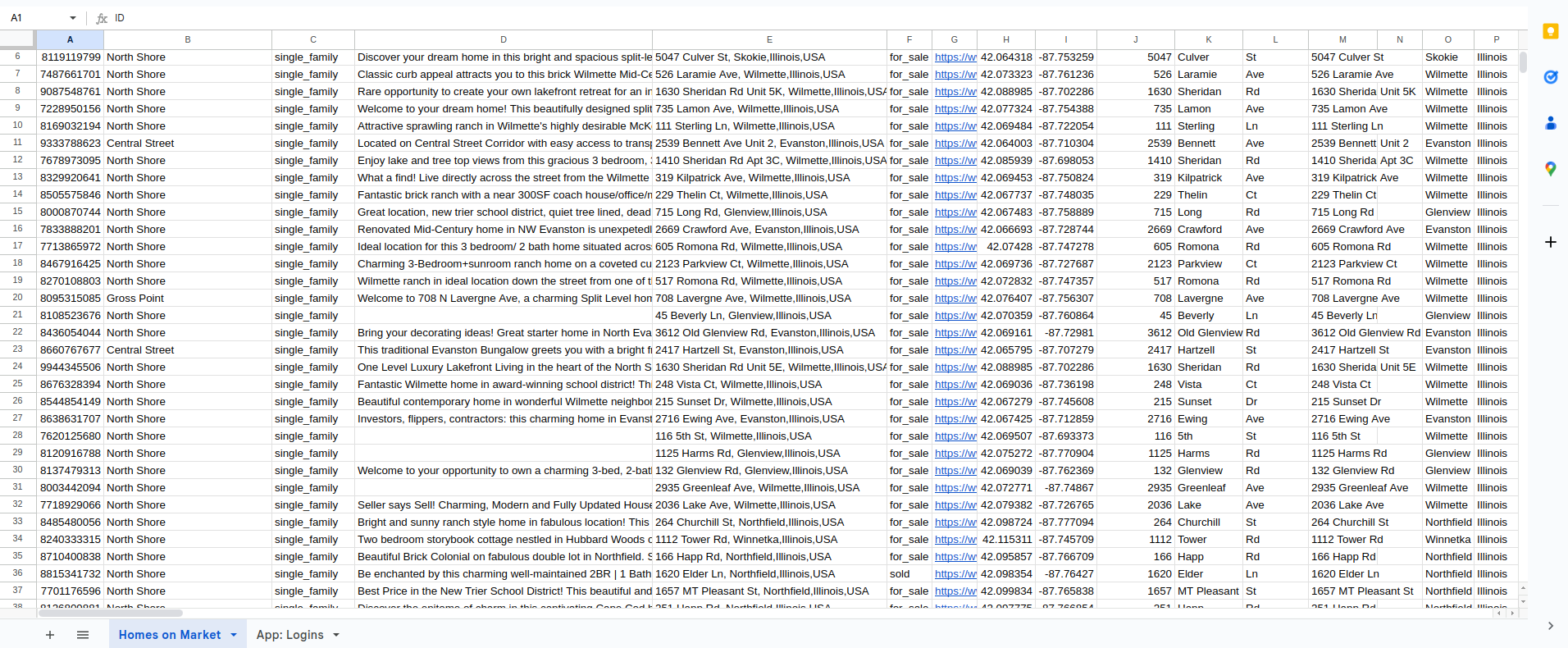The image size is (1568, 648).
Task: Select Central Street cell in row 11
Action: click(x=188, y=144)
